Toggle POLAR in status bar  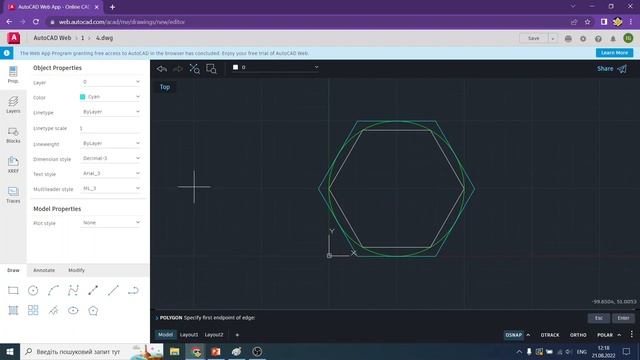click(605, 335)
